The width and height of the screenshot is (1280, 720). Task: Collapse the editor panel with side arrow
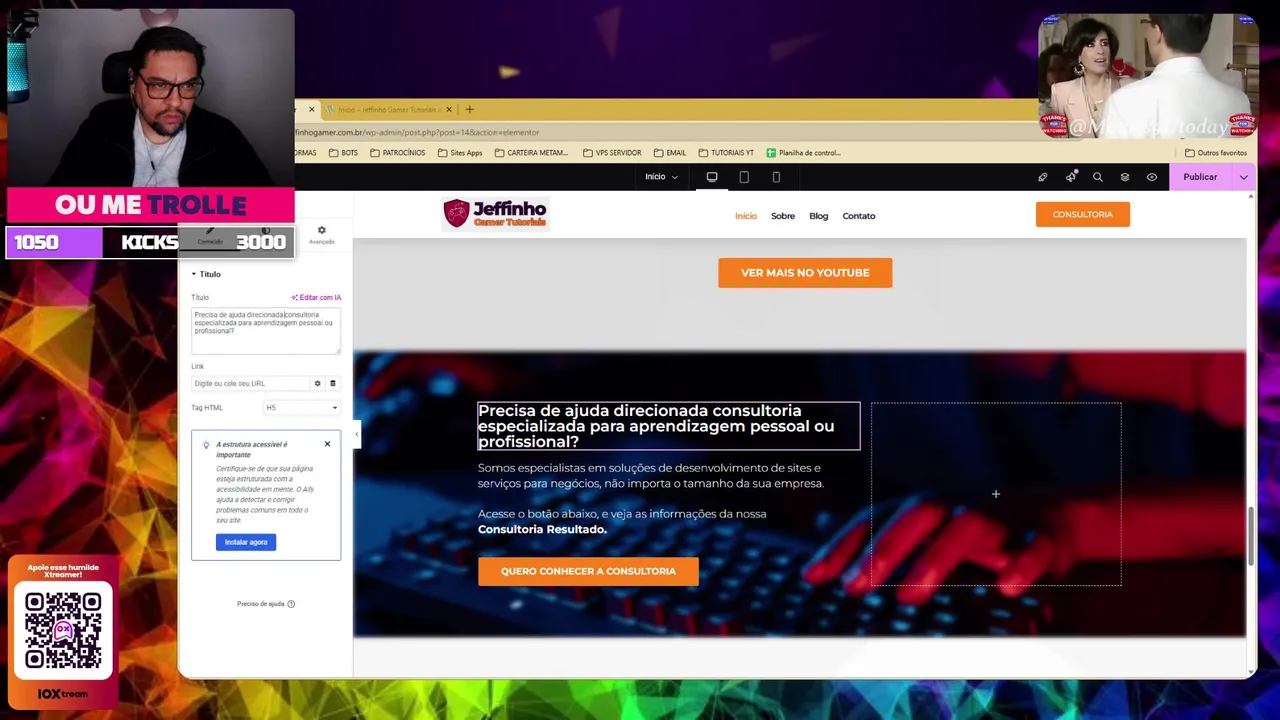356,434
